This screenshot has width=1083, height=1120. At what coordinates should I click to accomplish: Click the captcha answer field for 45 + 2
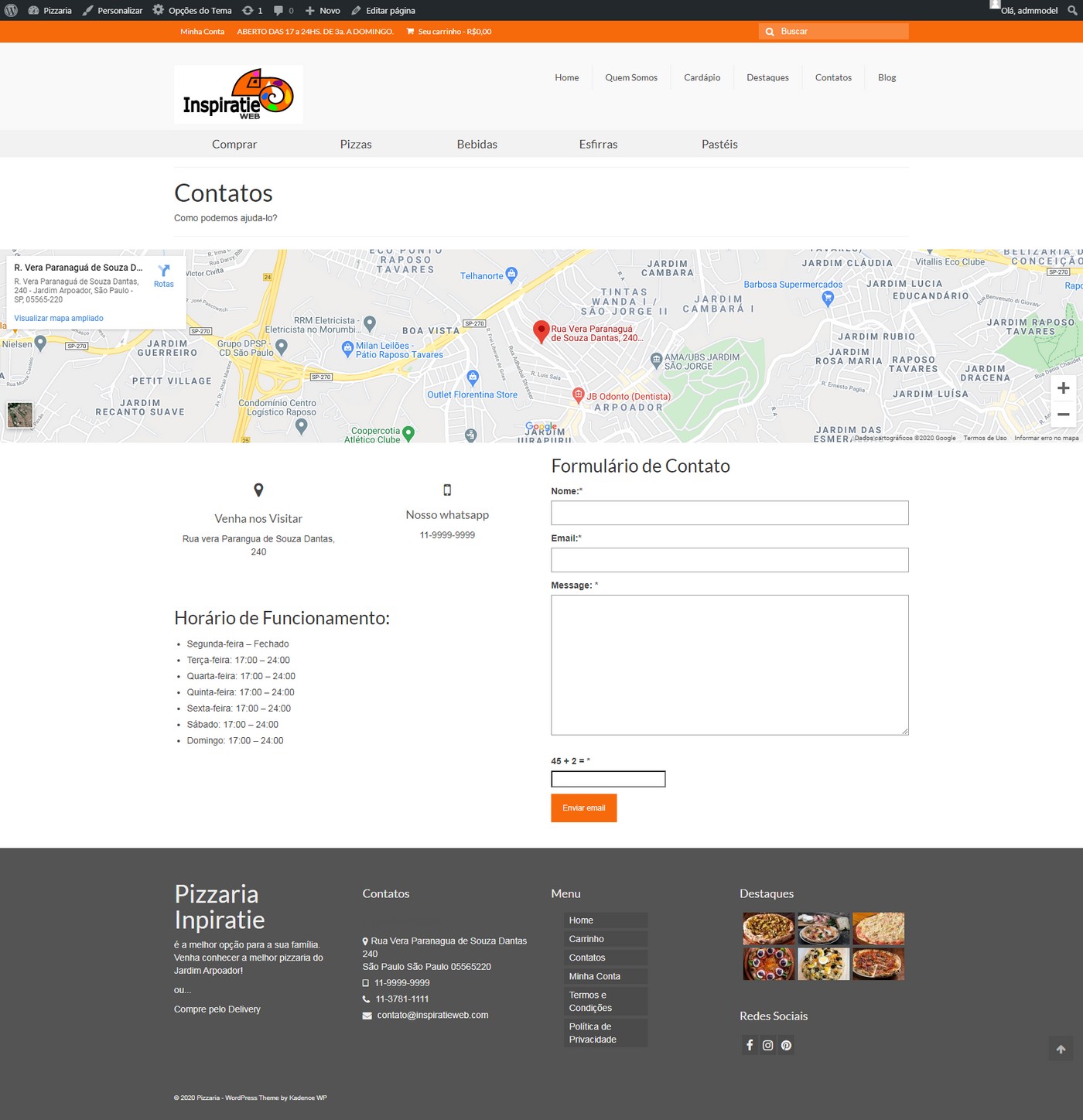coord(608,779)
